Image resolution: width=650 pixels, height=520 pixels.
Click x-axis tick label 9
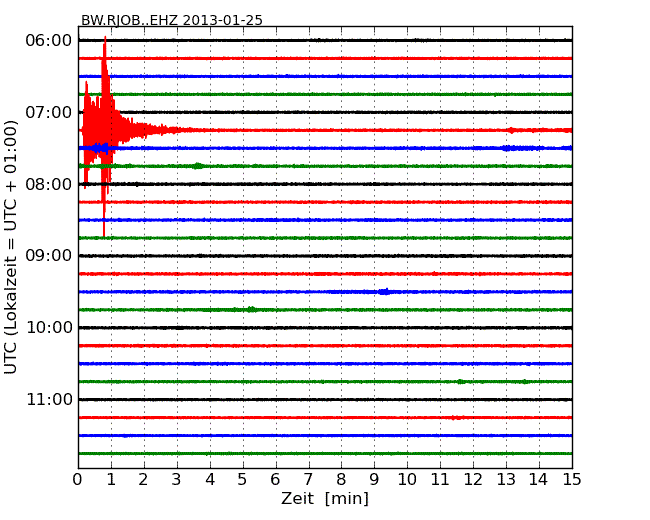pyautogui.click(x=374, y=480)
